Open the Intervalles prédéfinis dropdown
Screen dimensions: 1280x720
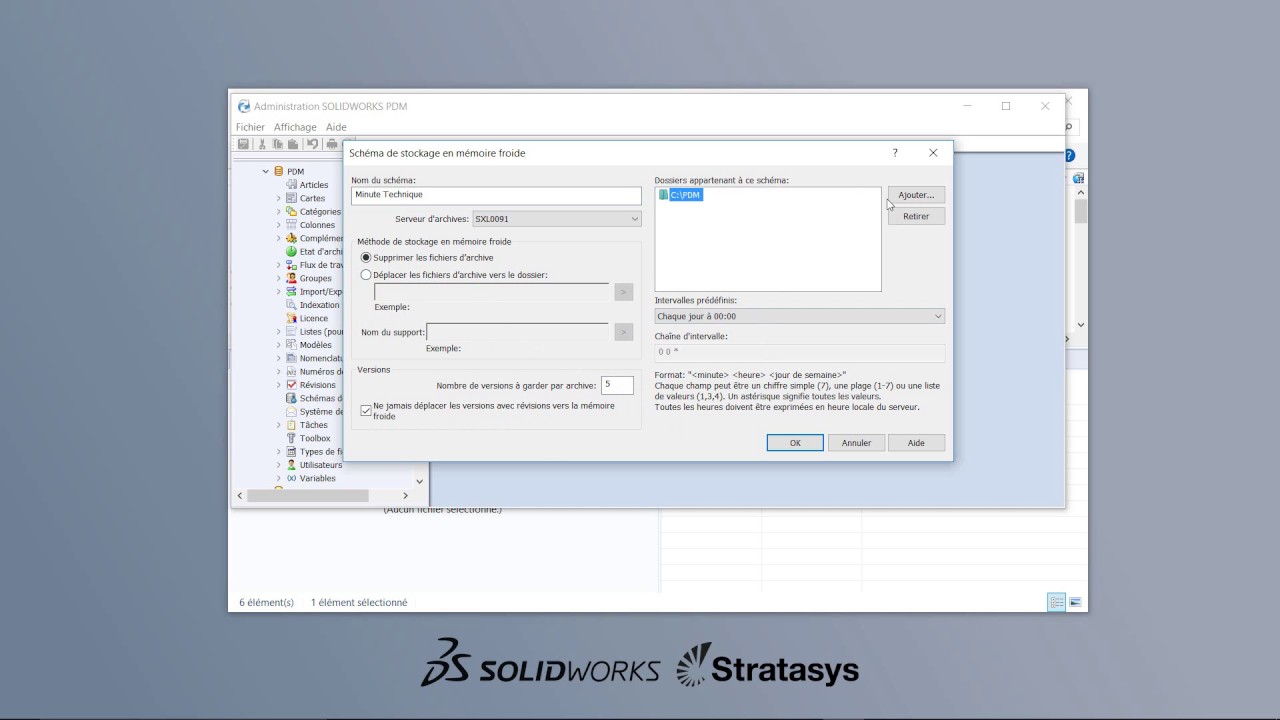coord(799,316)
